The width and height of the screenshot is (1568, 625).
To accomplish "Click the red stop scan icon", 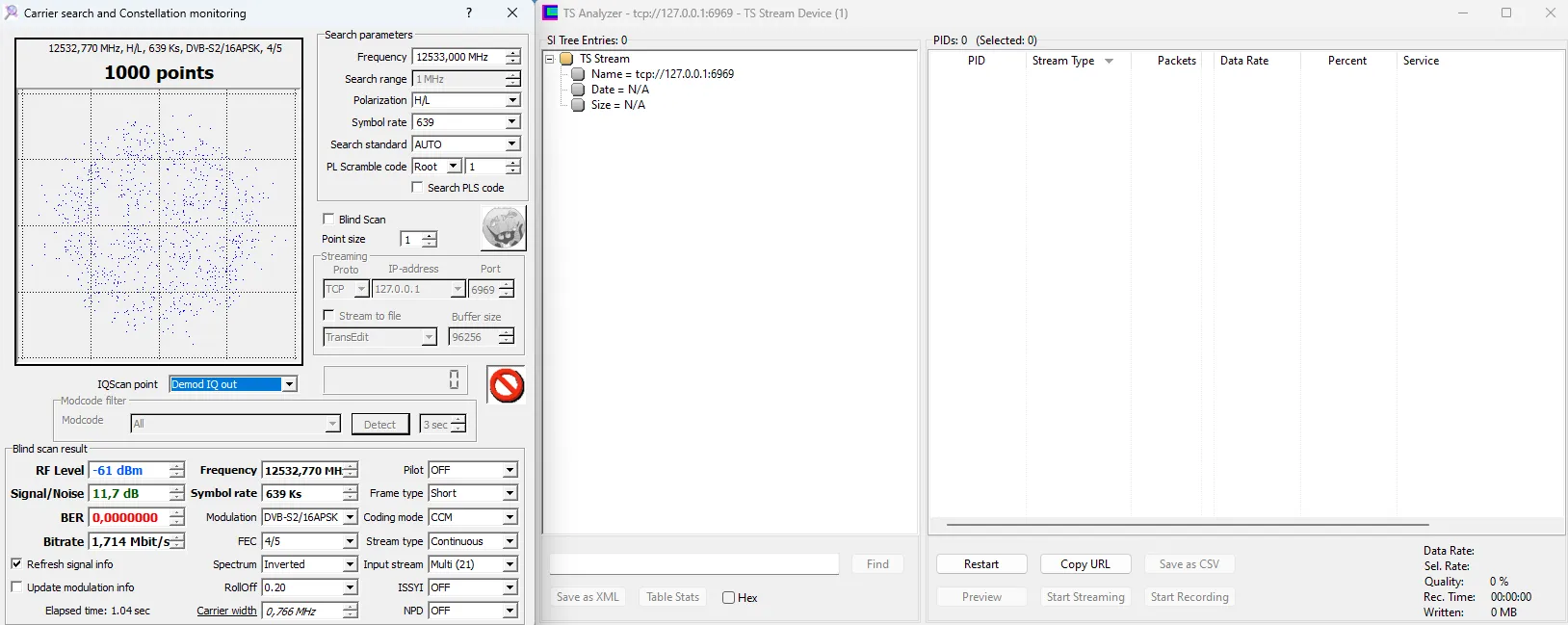I will tap(506, 385).
